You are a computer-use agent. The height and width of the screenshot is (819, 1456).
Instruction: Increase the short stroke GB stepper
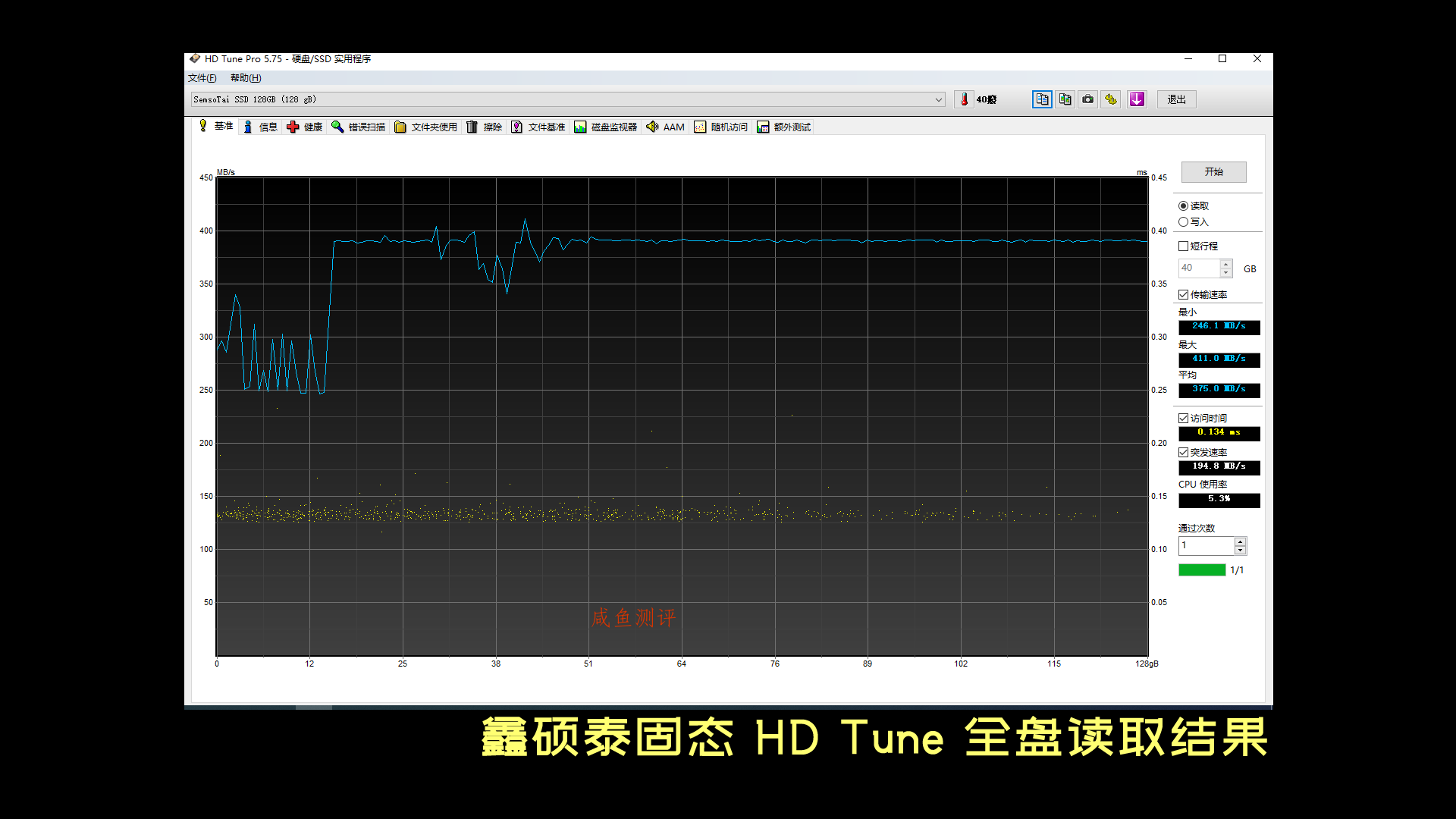click(1226, 264)
